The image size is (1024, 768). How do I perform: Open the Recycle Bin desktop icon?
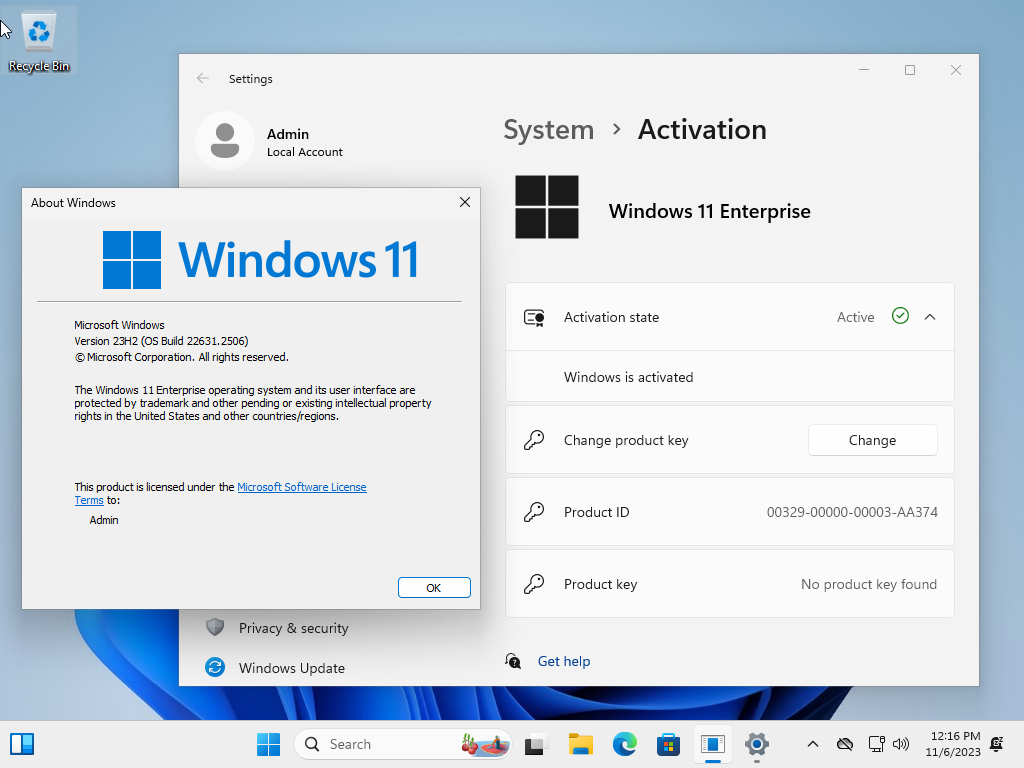point(39,40)
